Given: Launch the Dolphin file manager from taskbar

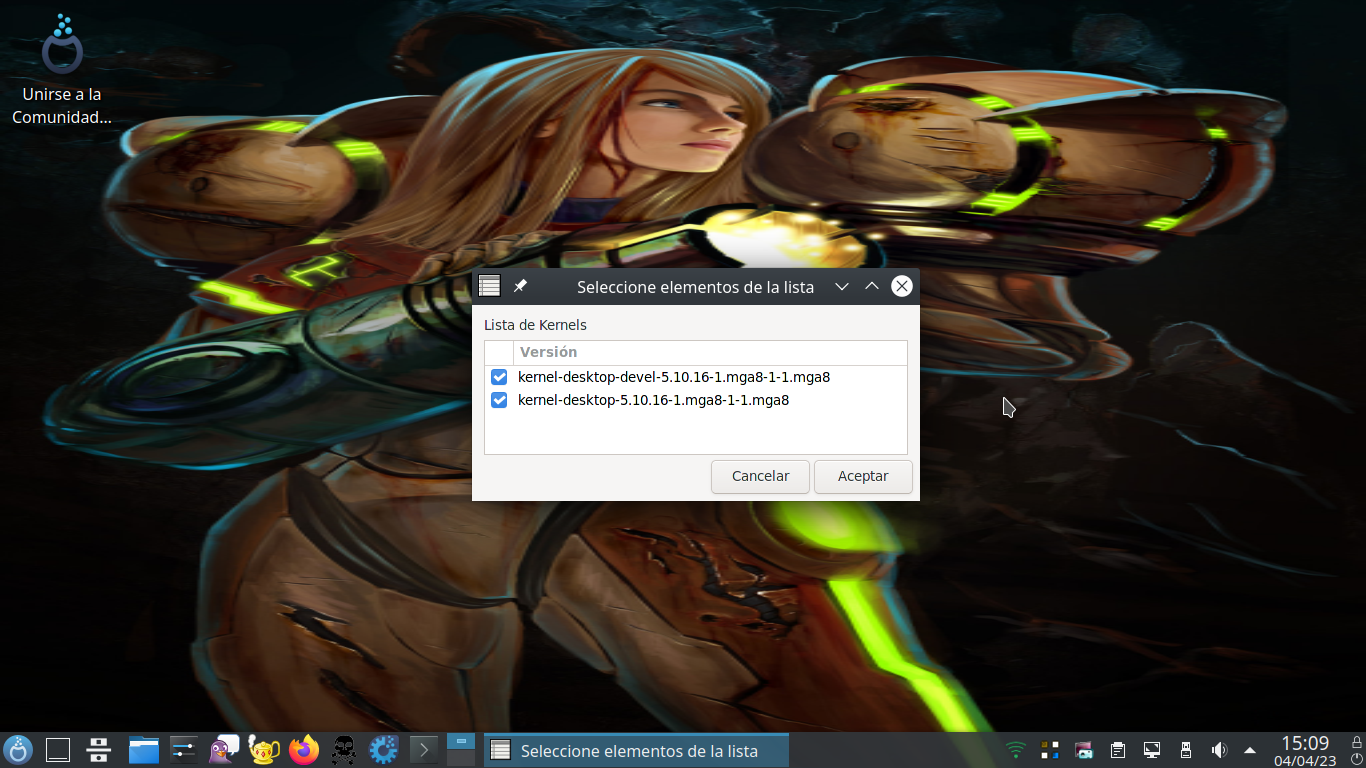Looking at the screenshot, I should pyautogui.click(x=144, y=749).
